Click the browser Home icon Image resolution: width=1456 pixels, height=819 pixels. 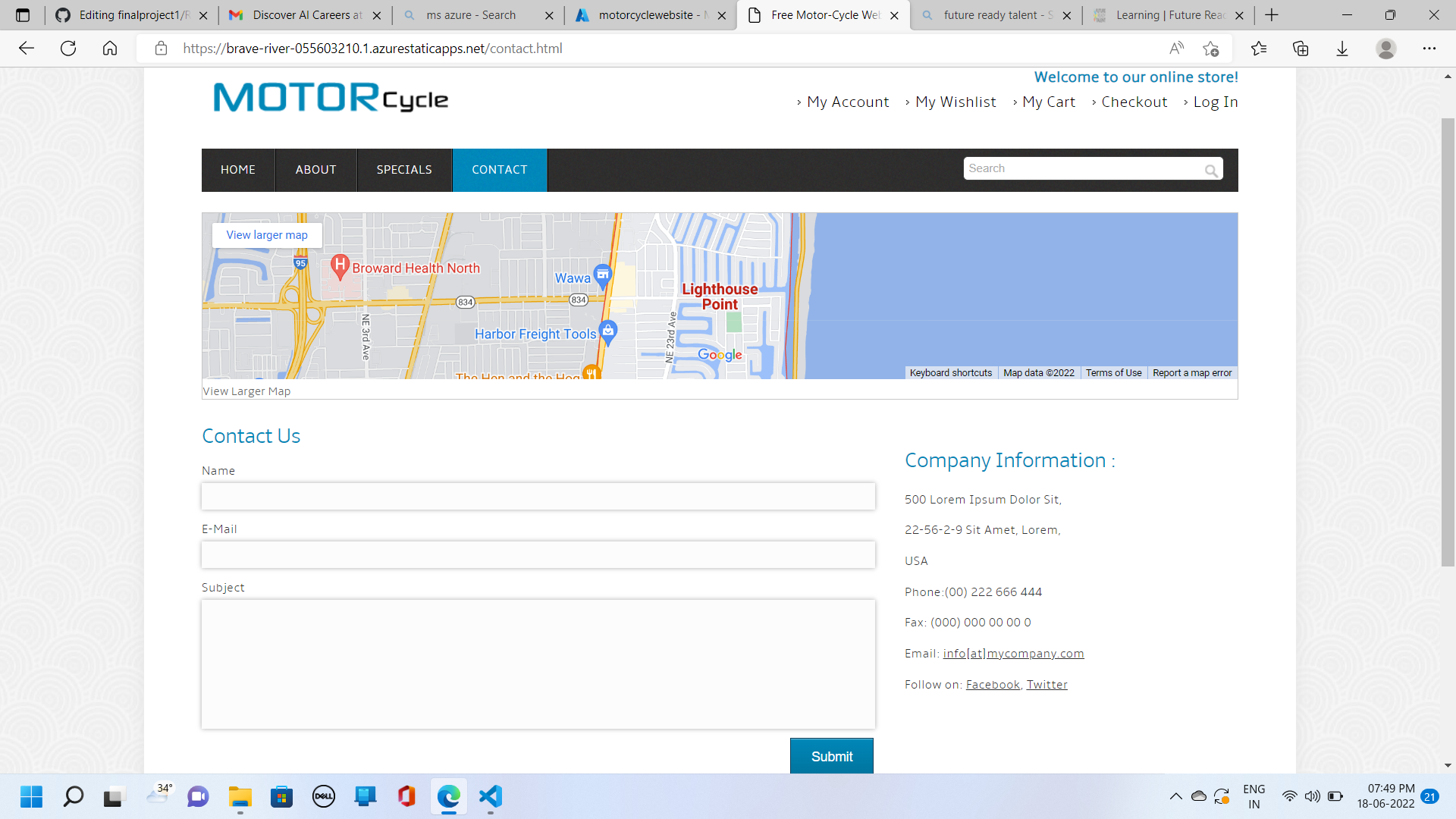[x=110, y=48]
